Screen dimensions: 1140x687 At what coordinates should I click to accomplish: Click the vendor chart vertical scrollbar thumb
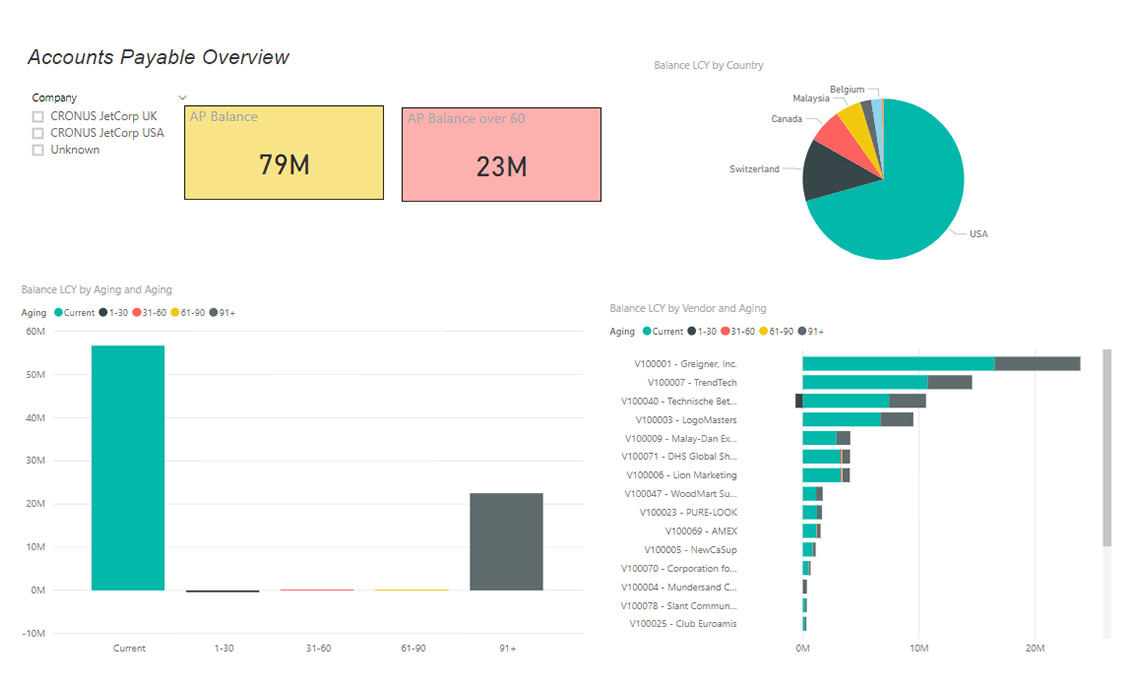[1107, 447]
